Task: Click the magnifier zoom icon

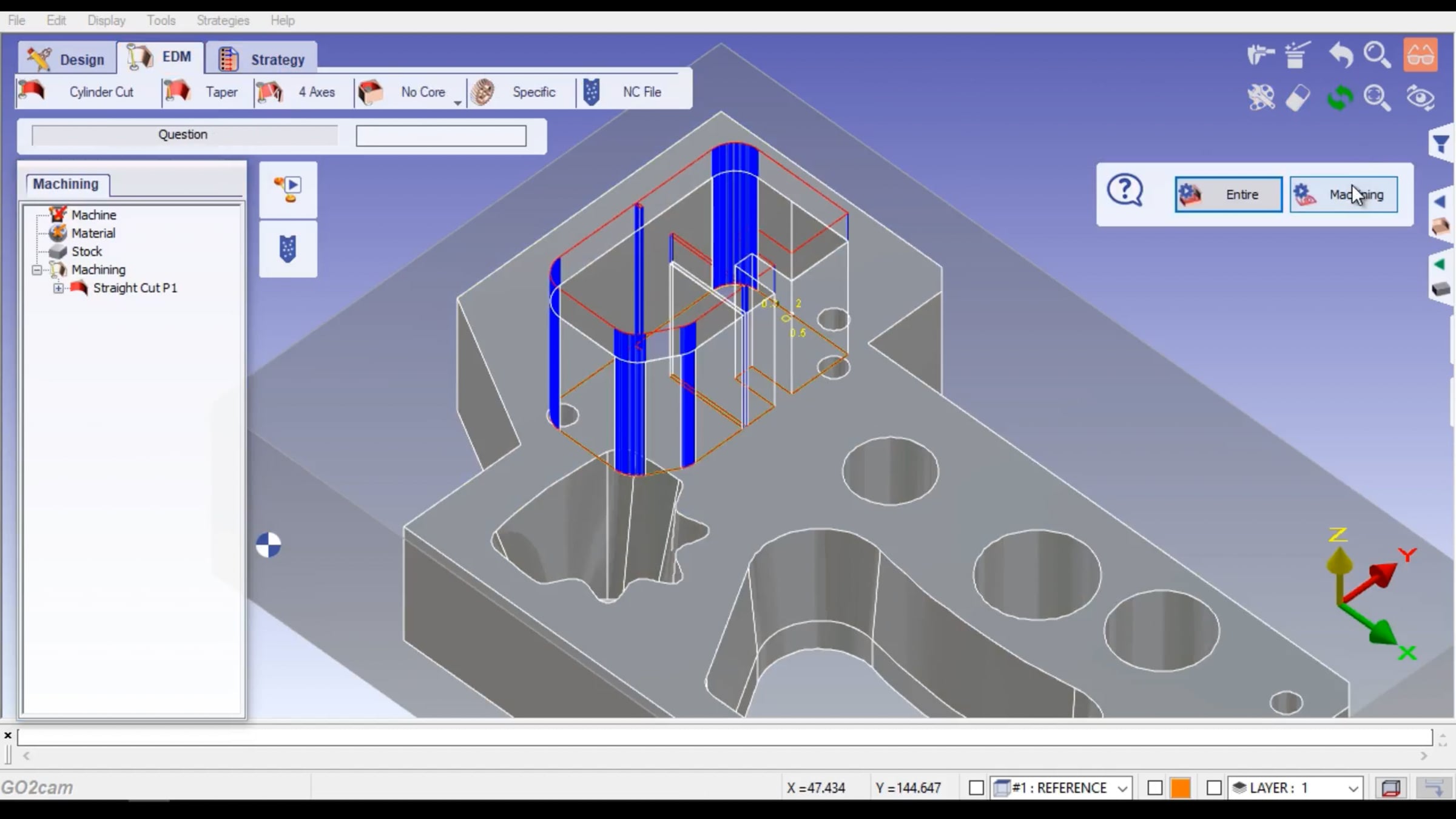Action: (x=1377, y=55)
